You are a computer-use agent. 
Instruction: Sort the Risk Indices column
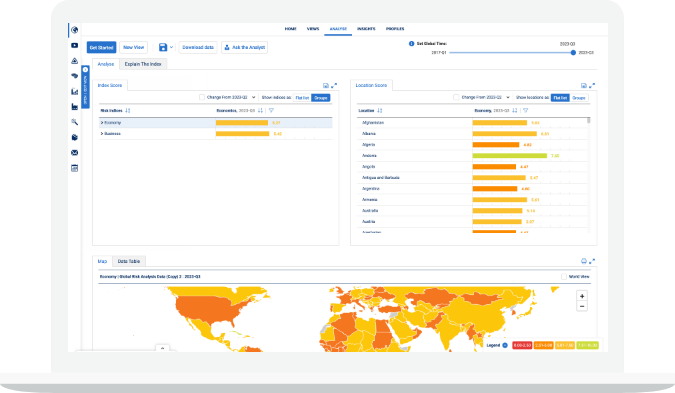click(x=128, y=111)
